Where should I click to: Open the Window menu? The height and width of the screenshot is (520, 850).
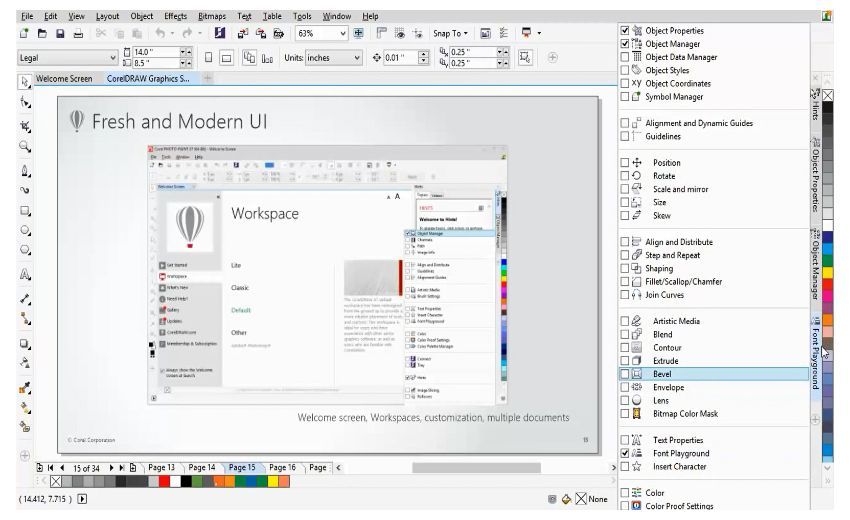coord(337,16)
